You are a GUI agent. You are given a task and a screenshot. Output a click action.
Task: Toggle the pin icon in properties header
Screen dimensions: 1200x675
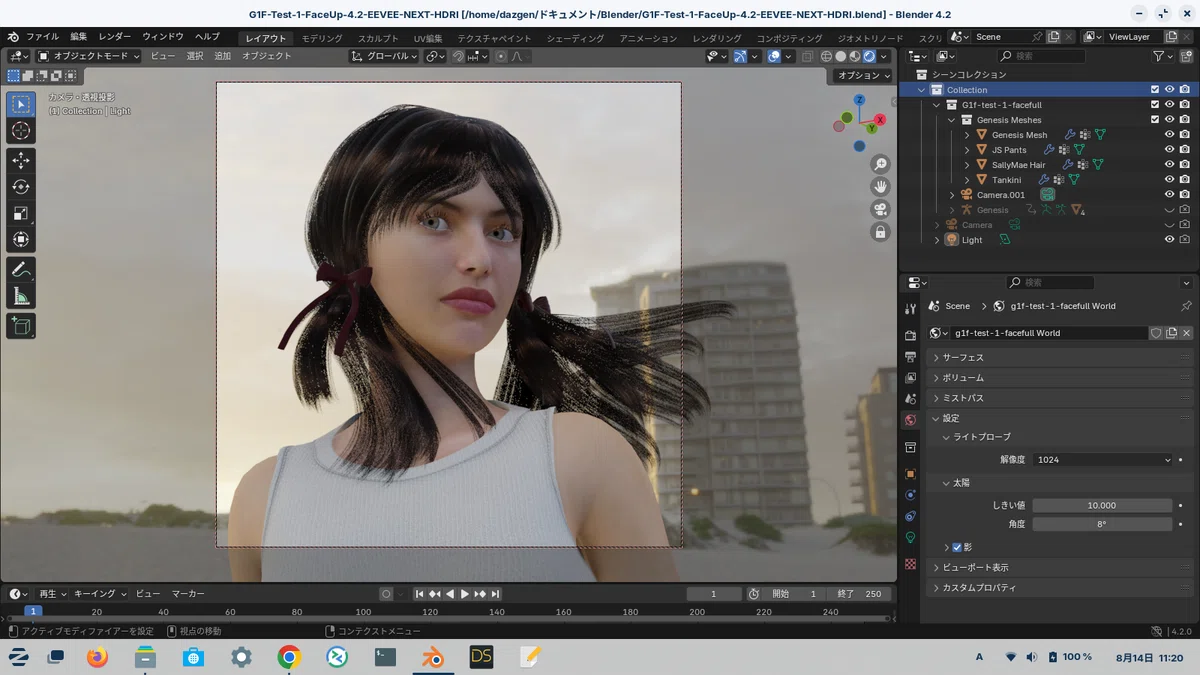(1186, 306)
